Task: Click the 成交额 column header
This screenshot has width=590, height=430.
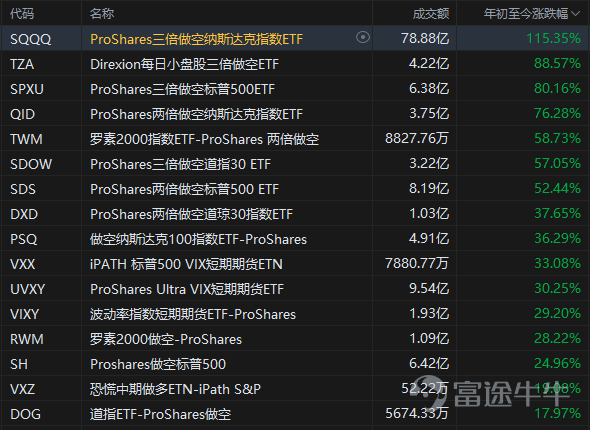Action: pyautogui.click(x=431, y=14)
